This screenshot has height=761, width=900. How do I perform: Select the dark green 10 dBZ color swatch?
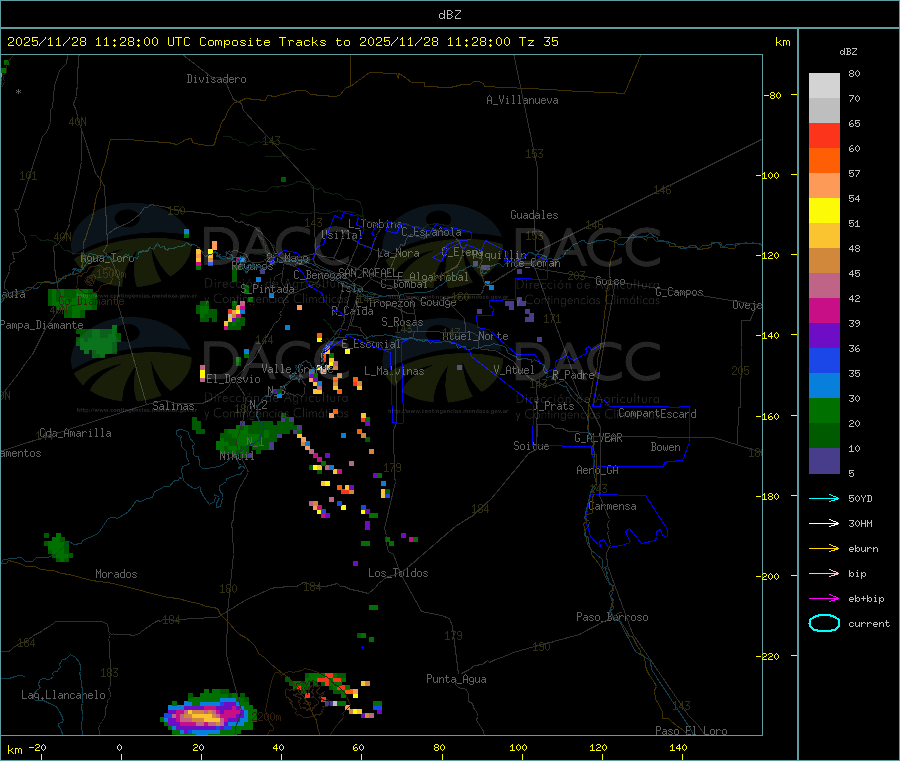(824, 436)
